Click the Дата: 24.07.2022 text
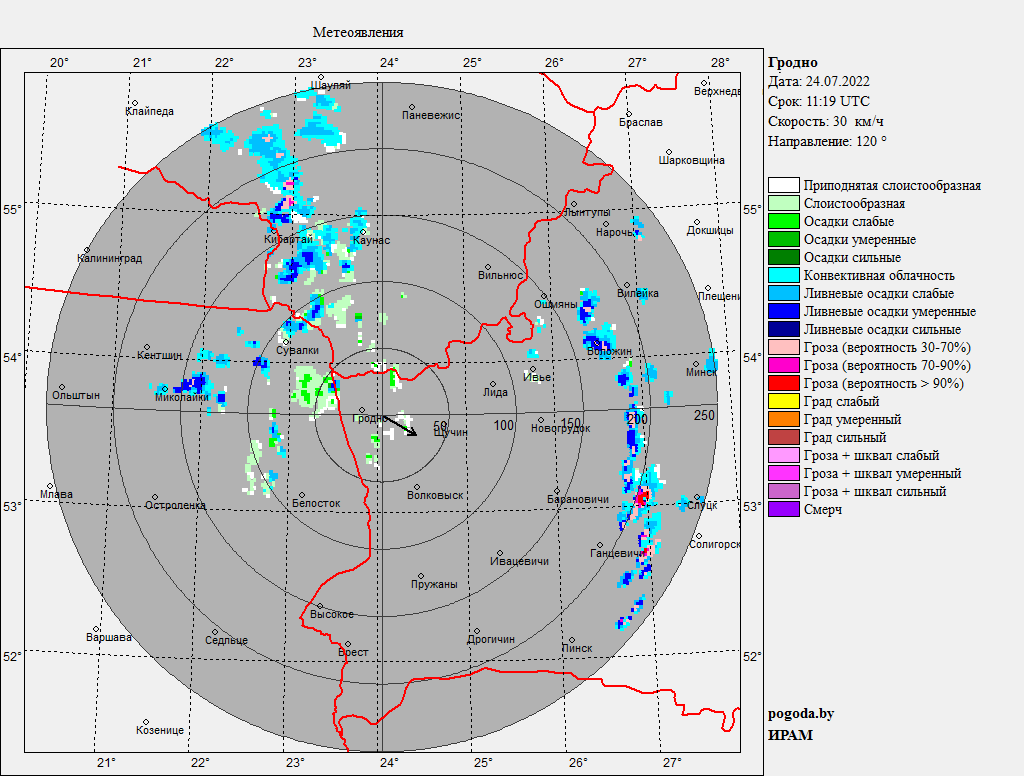This screenshot has width=1024, height=776. click(x=819, y=82)
